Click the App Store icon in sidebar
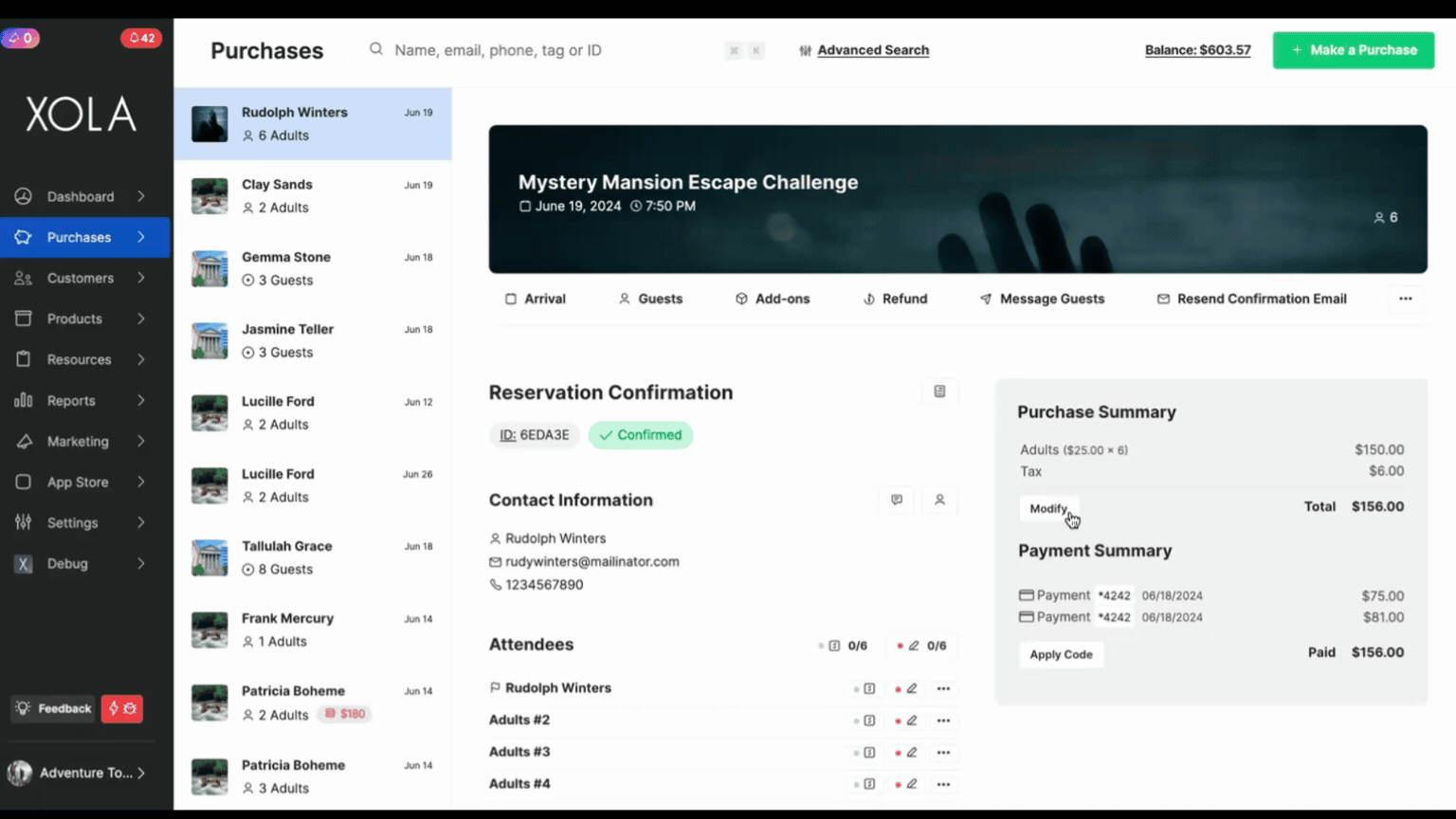Viewport: 1456px width, 819px height. [x=24, y=482]
